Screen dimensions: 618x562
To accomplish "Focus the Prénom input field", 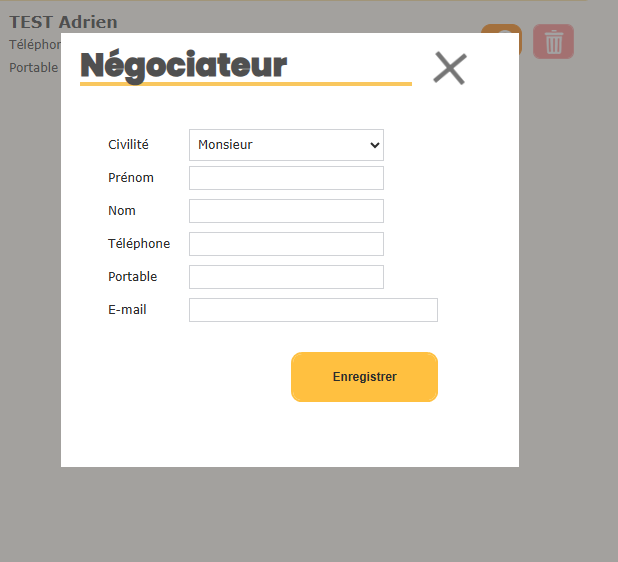I will 286,178.
